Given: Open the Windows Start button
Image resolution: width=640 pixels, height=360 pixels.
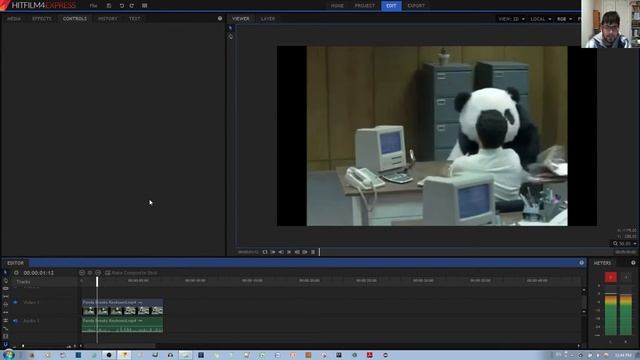Looking at the screenshot, I should coord(8,355).
